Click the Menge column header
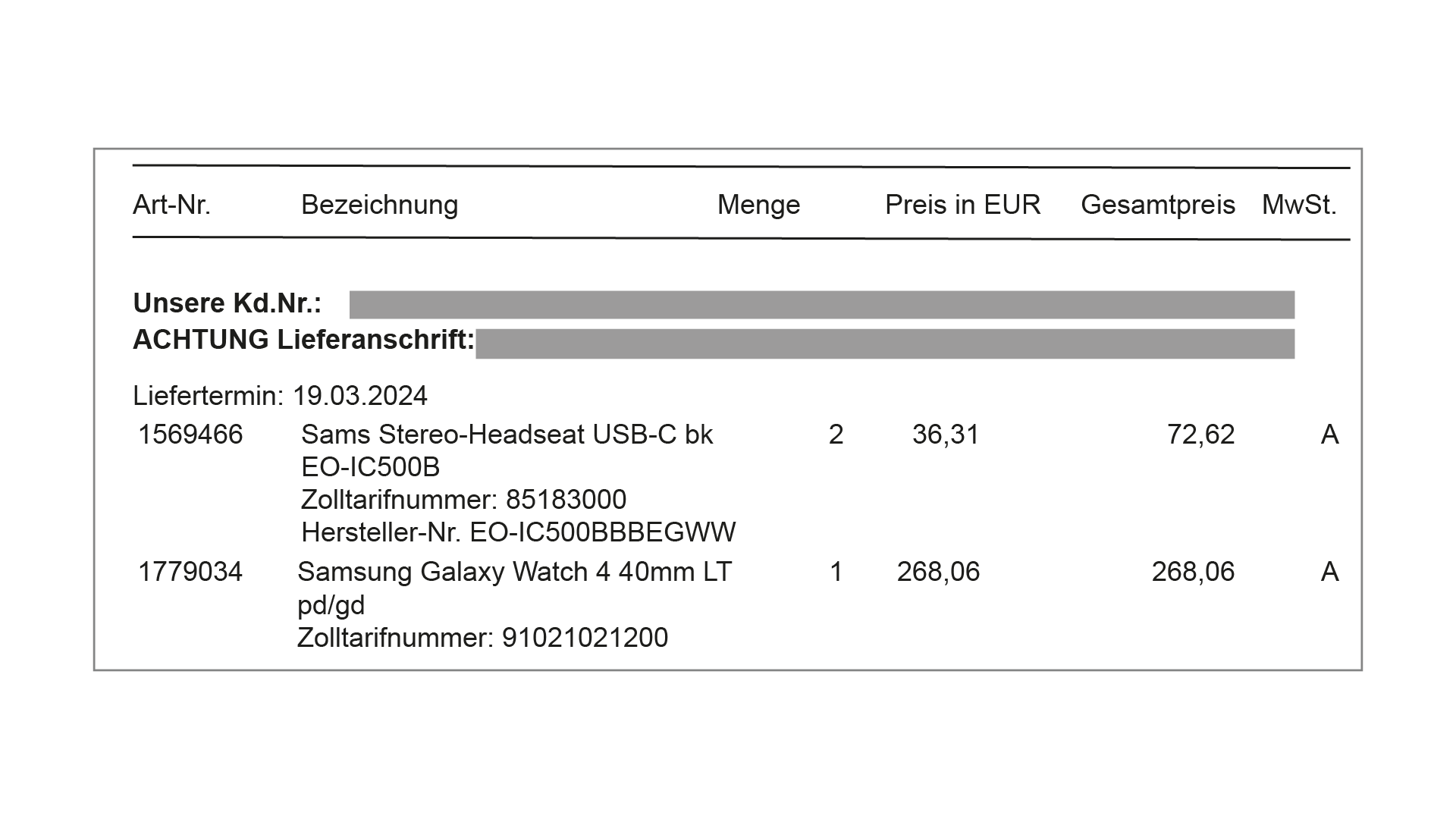The image size is (1456, 819). click(x=758, y=205)
